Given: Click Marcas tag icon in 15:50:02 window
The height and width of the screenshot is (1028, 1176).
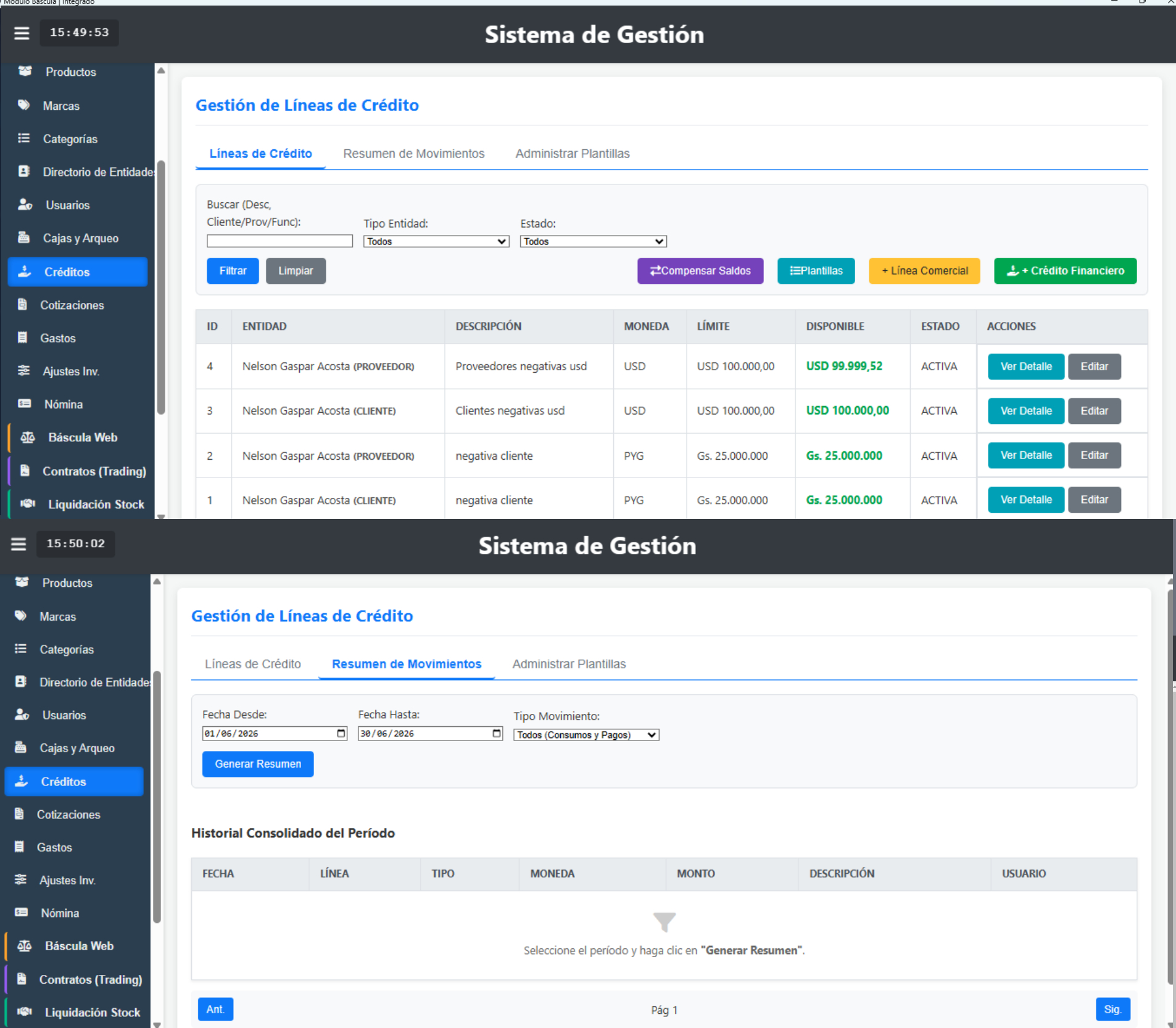Looking at the screenshot, I should point(20,616).
